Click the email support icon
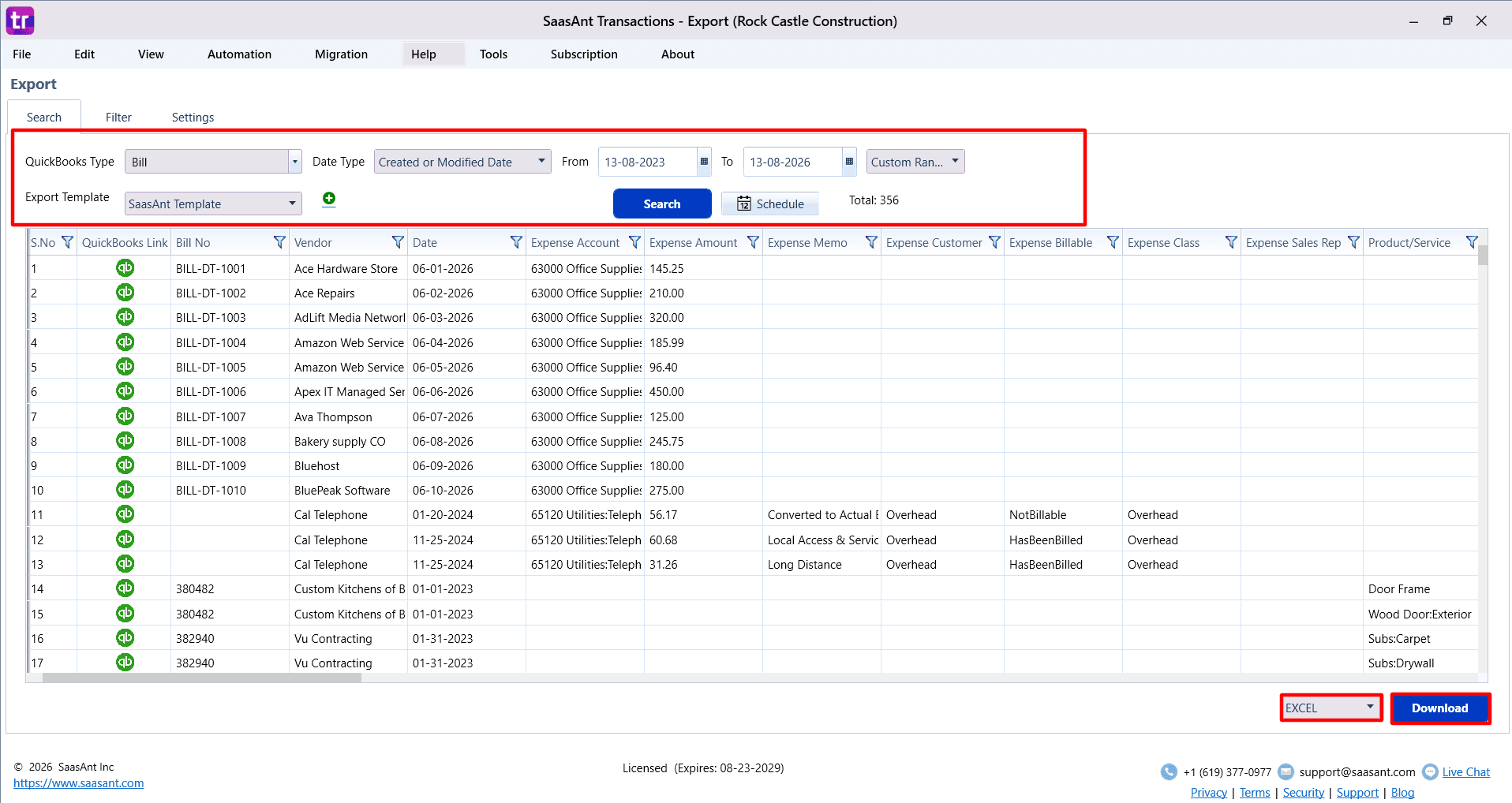This screenshot has height=803, width=1512. coord(1286,771)
